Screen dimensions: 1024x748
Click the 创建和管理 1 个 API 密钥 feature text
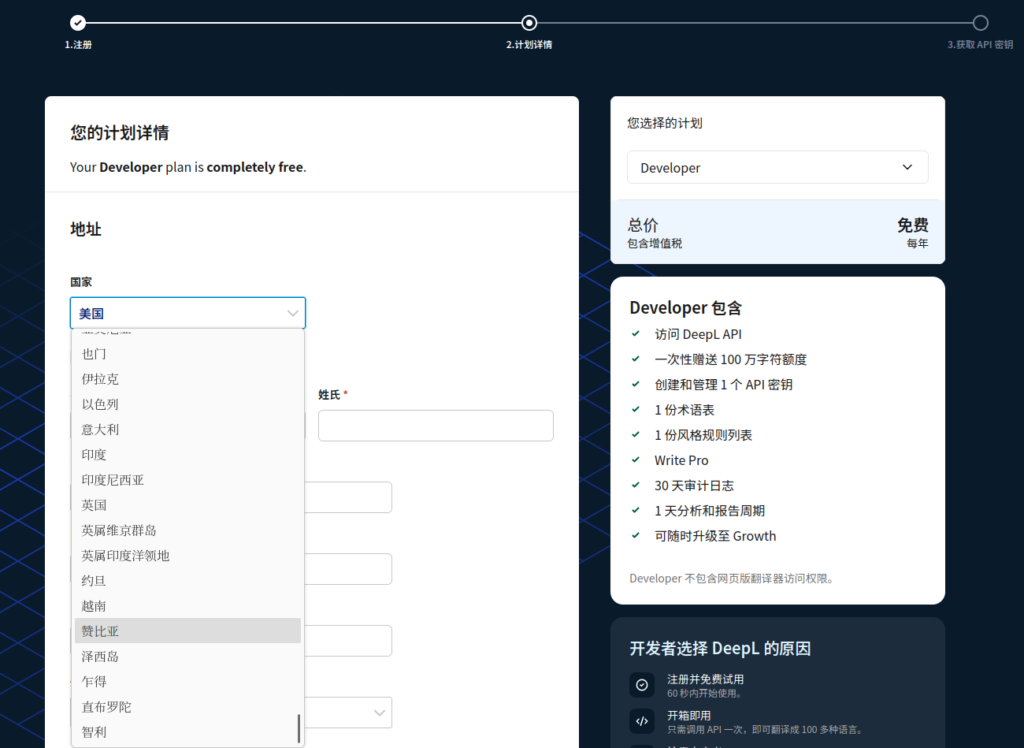(x=724, y=385)
